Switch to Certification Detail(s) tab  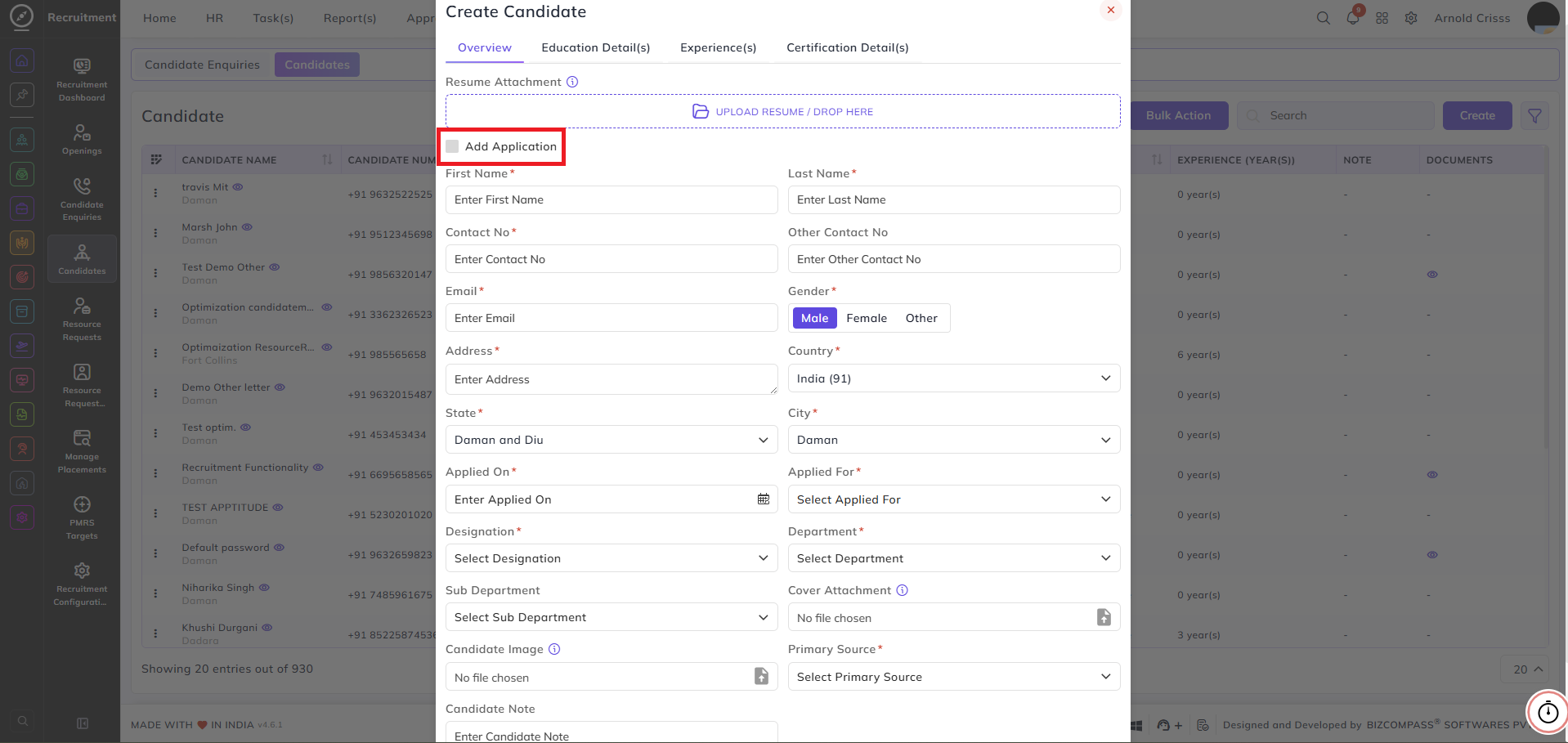(x=847, y=47)
